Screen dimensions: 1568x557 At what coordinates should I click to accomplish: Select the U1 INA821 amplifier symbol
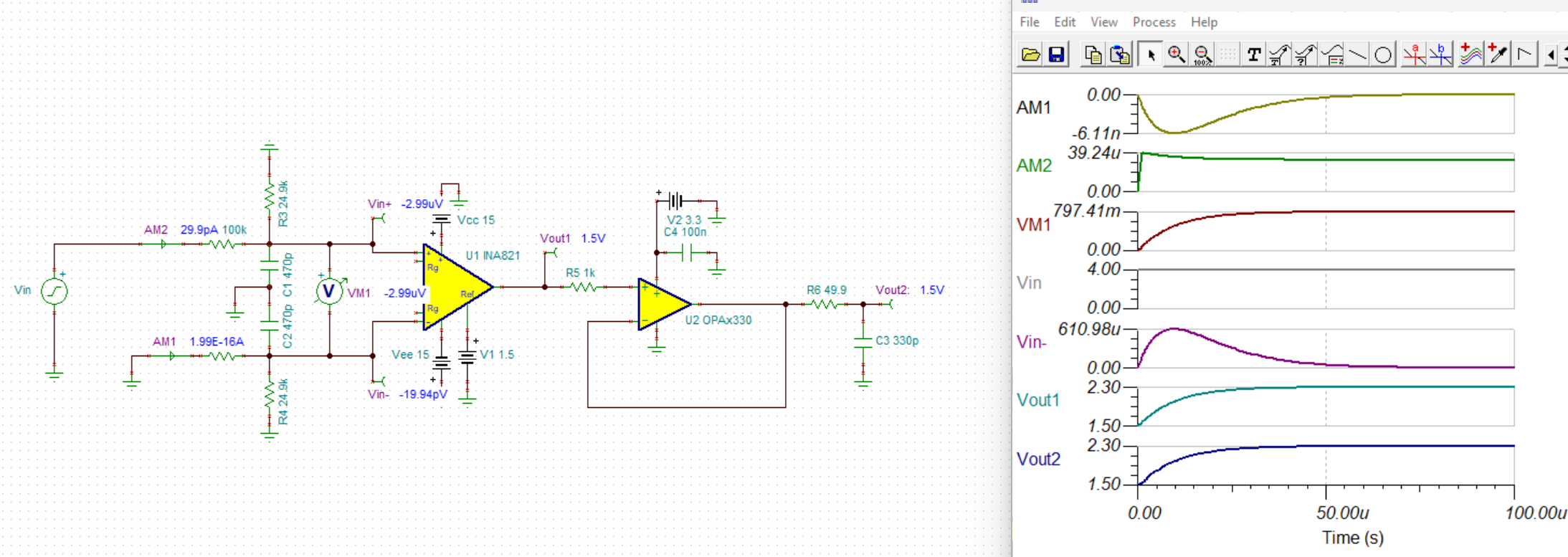pyautogui.click(x=457, y=287)
